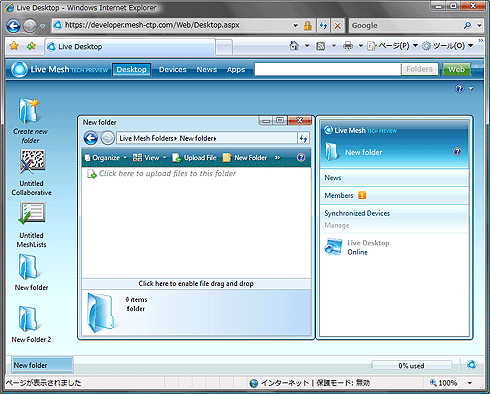Toggle search scope to Web
Viewport: 490px width, 394px height.
456,69
